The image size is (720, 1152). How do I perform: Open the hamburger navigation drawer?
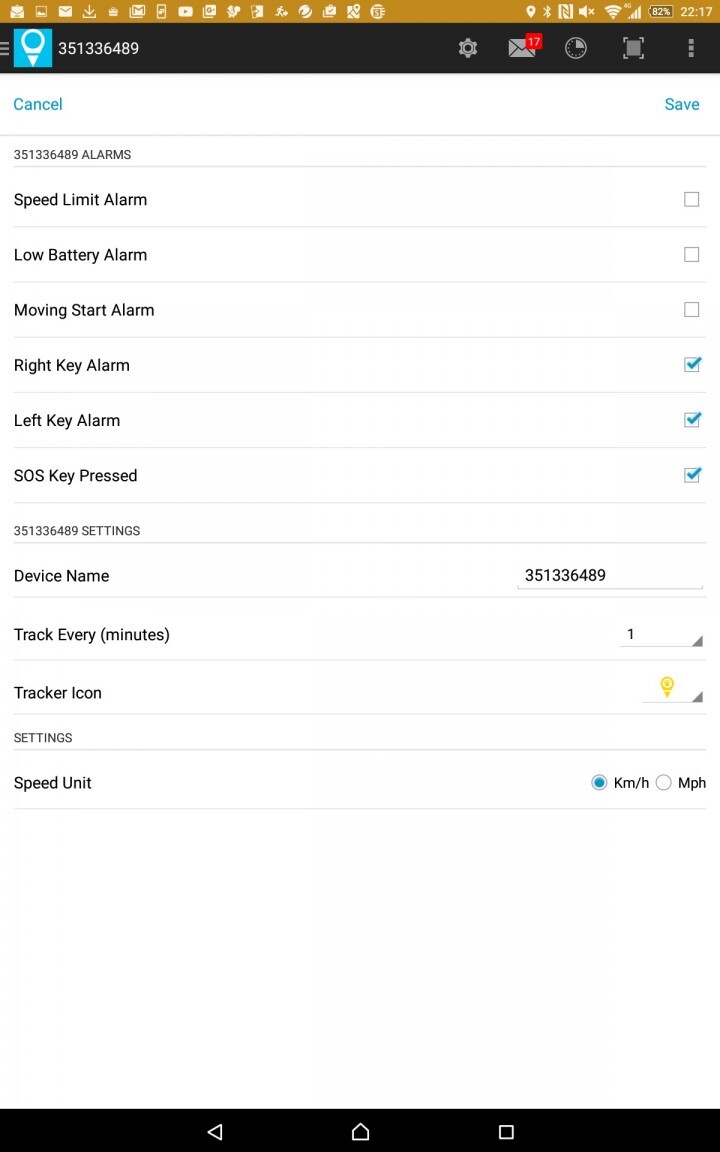coord(5,48)
